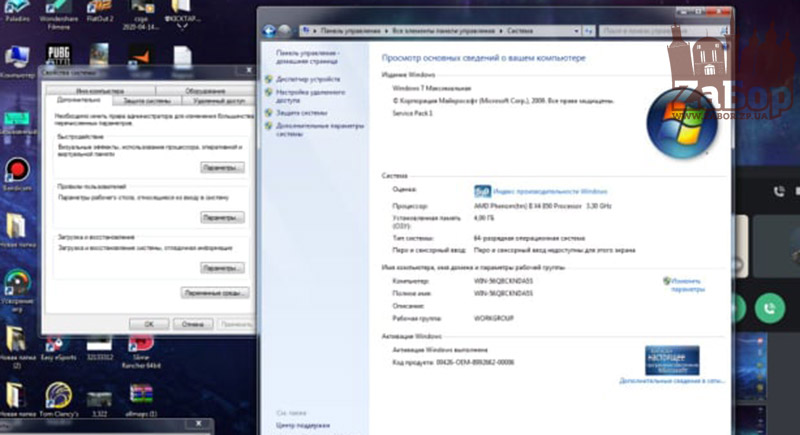
Task: Click the Back arrow in the Система window
Action: tap(270, 32)
